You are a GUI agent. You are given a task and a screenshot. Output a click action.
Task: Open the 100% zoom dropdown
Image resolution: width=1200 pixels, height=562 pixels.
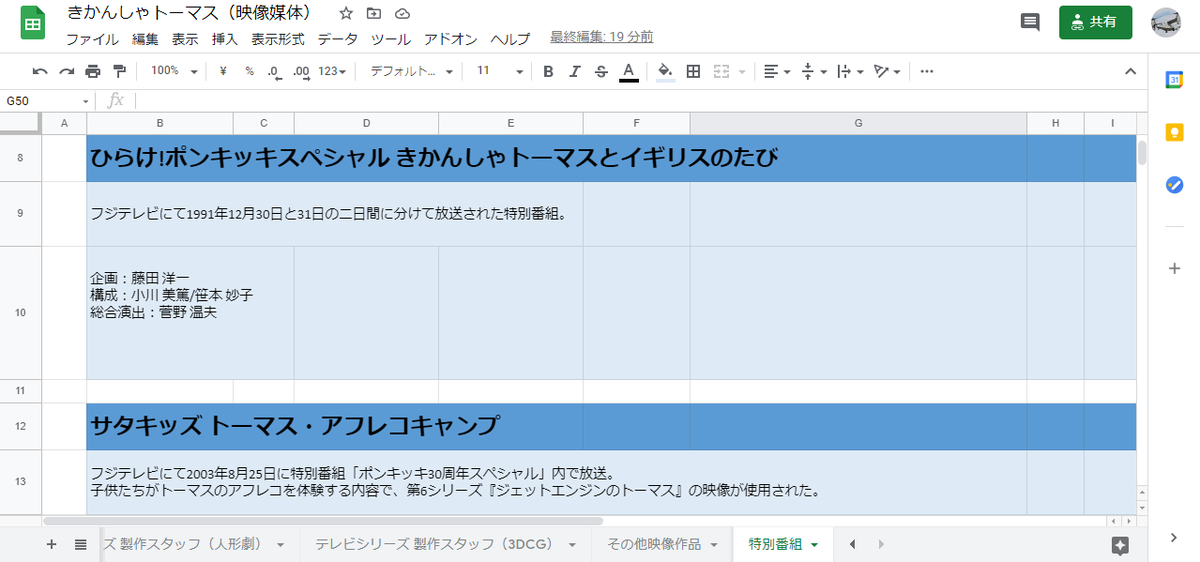click(174, 71)
